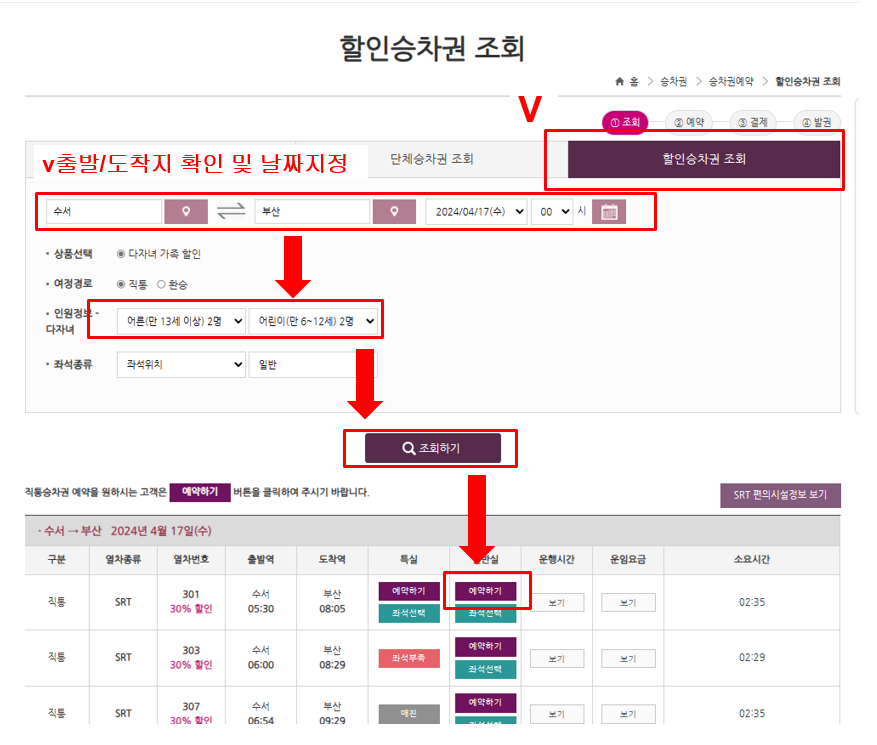
Task: Click the 조회하기 search button
Action: click(x=430, y=448)
